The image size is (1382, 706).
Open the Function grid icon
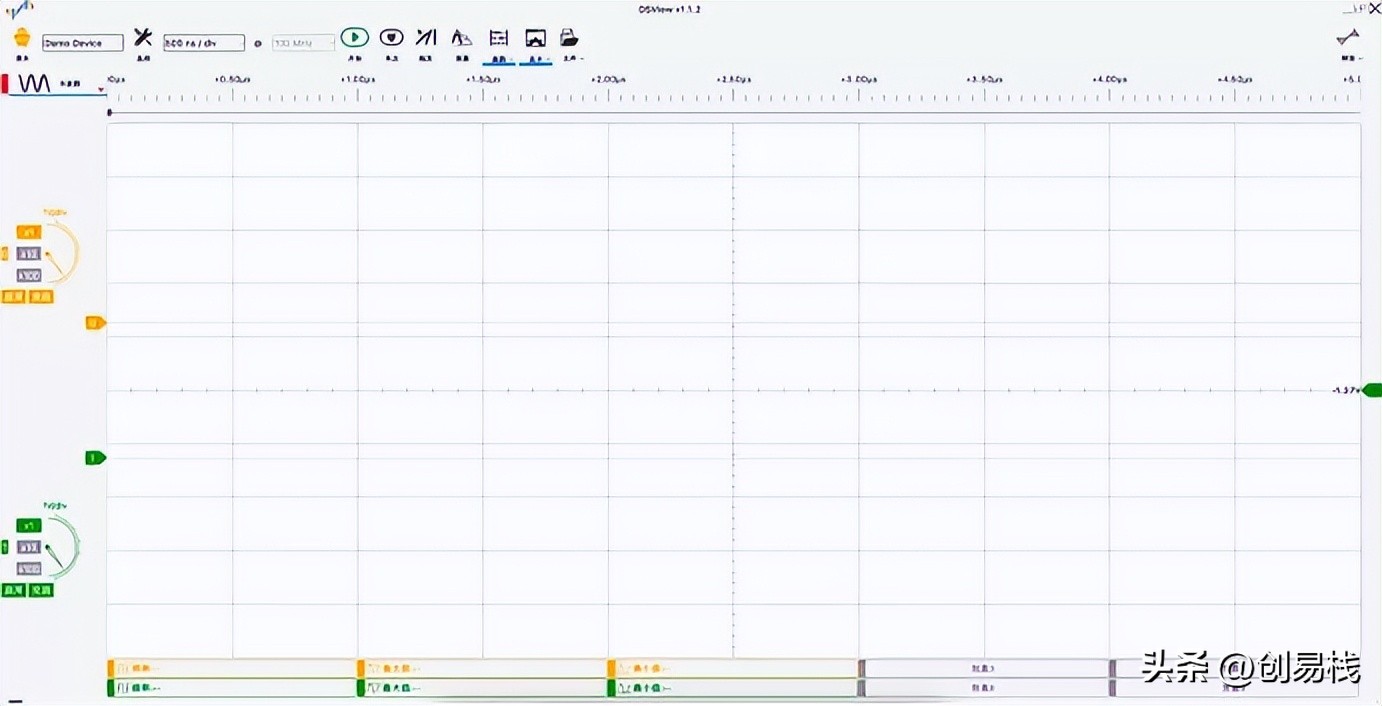498,38
